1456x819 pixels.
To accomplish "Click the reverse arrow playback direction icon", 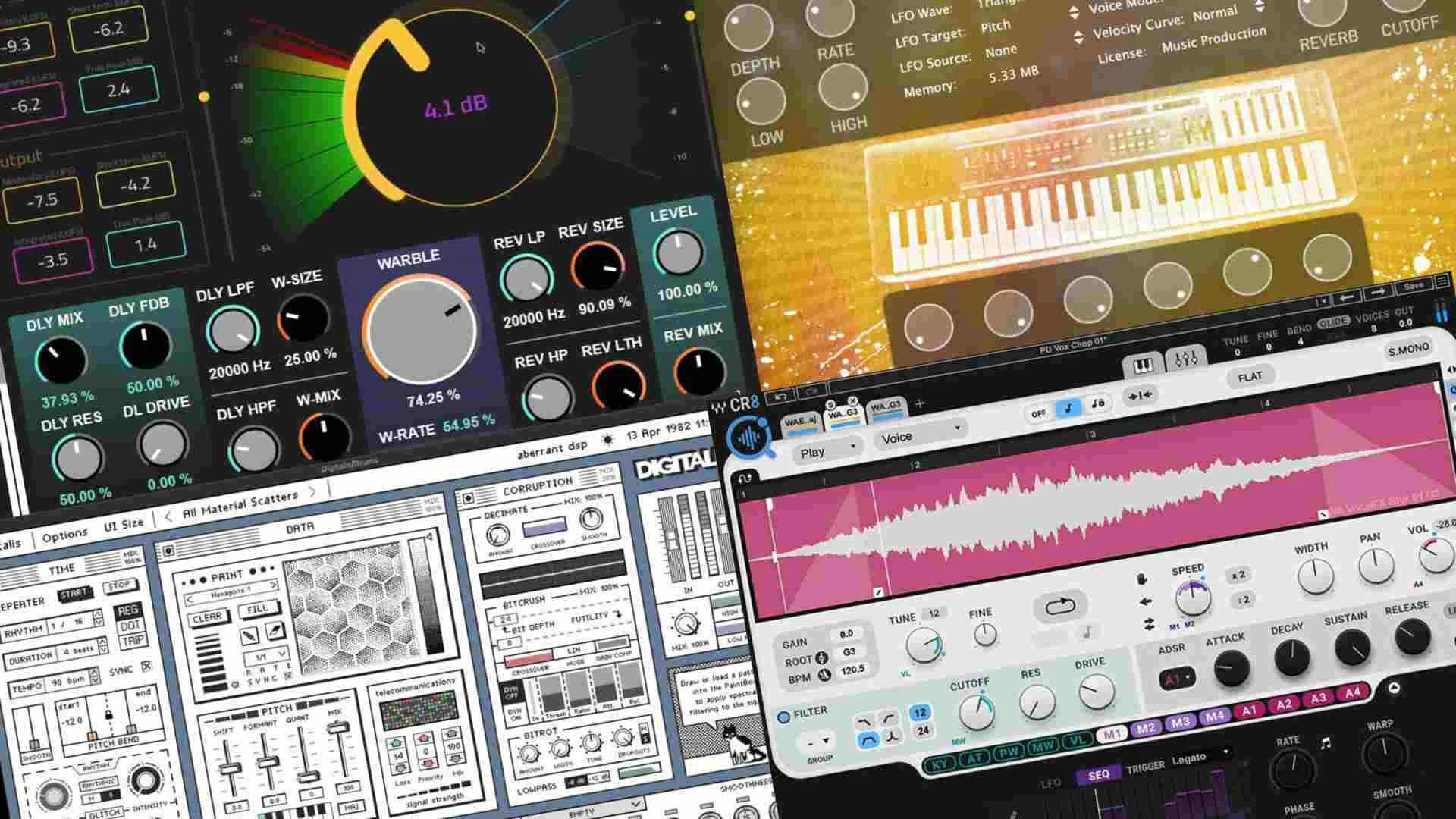I will click(1146, 602).
